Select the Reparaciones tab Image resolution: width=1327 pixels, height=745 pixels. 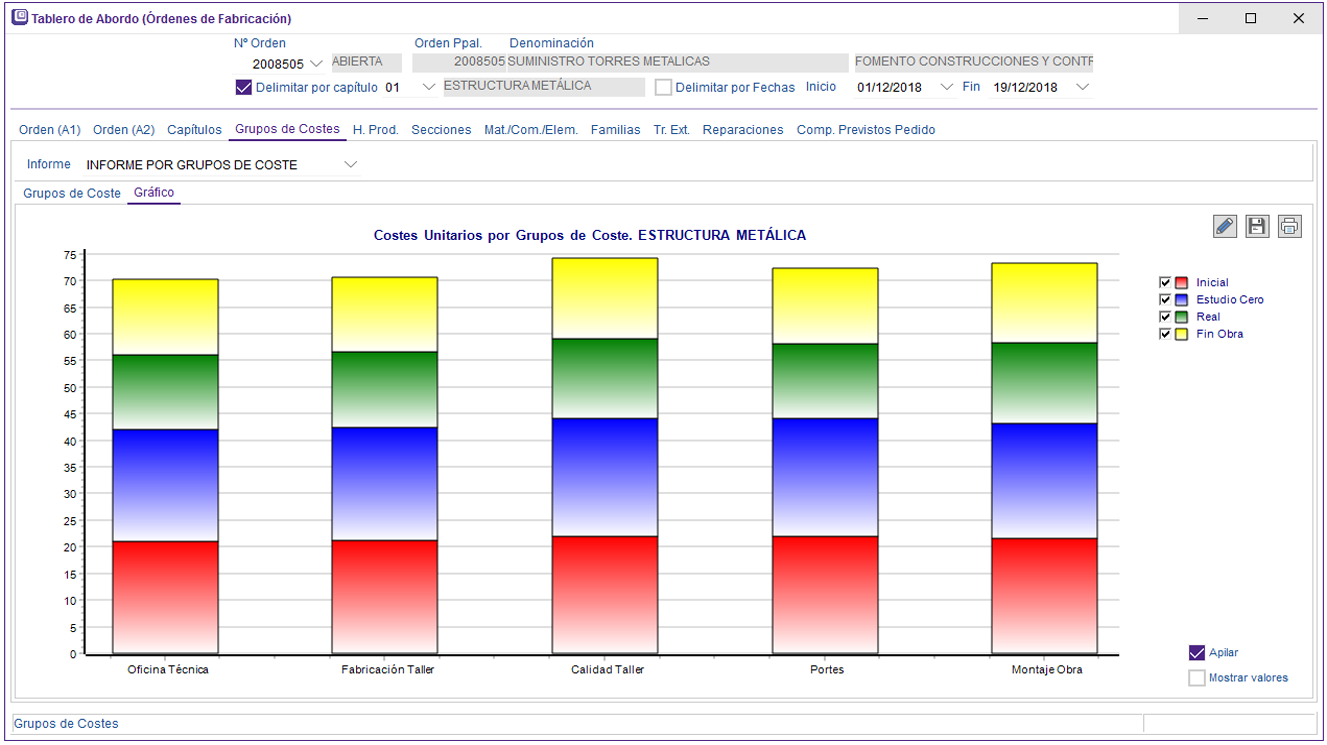[x=743, y=130]
